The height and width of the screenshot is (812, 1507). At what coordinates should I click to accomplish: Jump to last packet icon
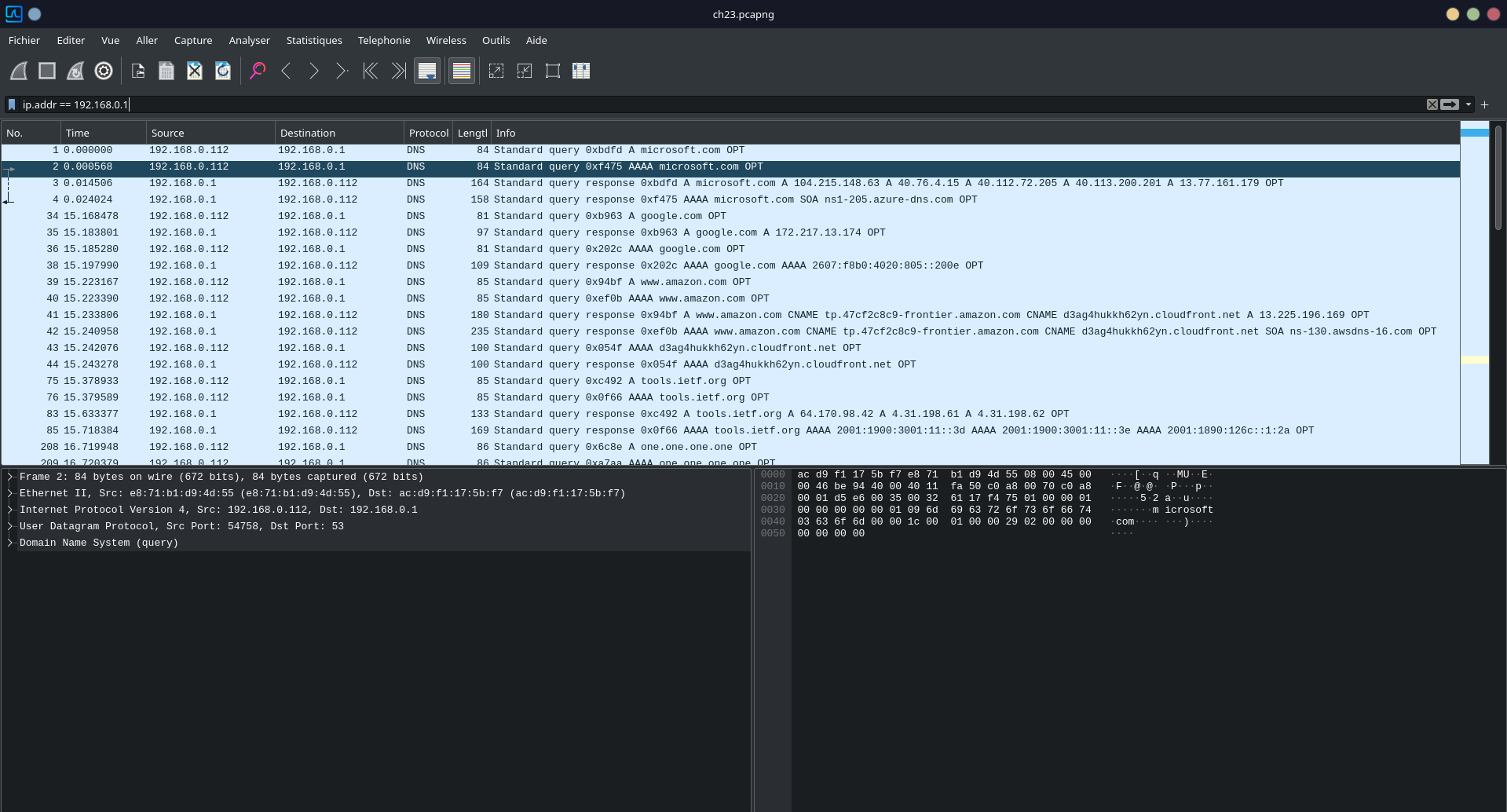(x=399, y=71)
